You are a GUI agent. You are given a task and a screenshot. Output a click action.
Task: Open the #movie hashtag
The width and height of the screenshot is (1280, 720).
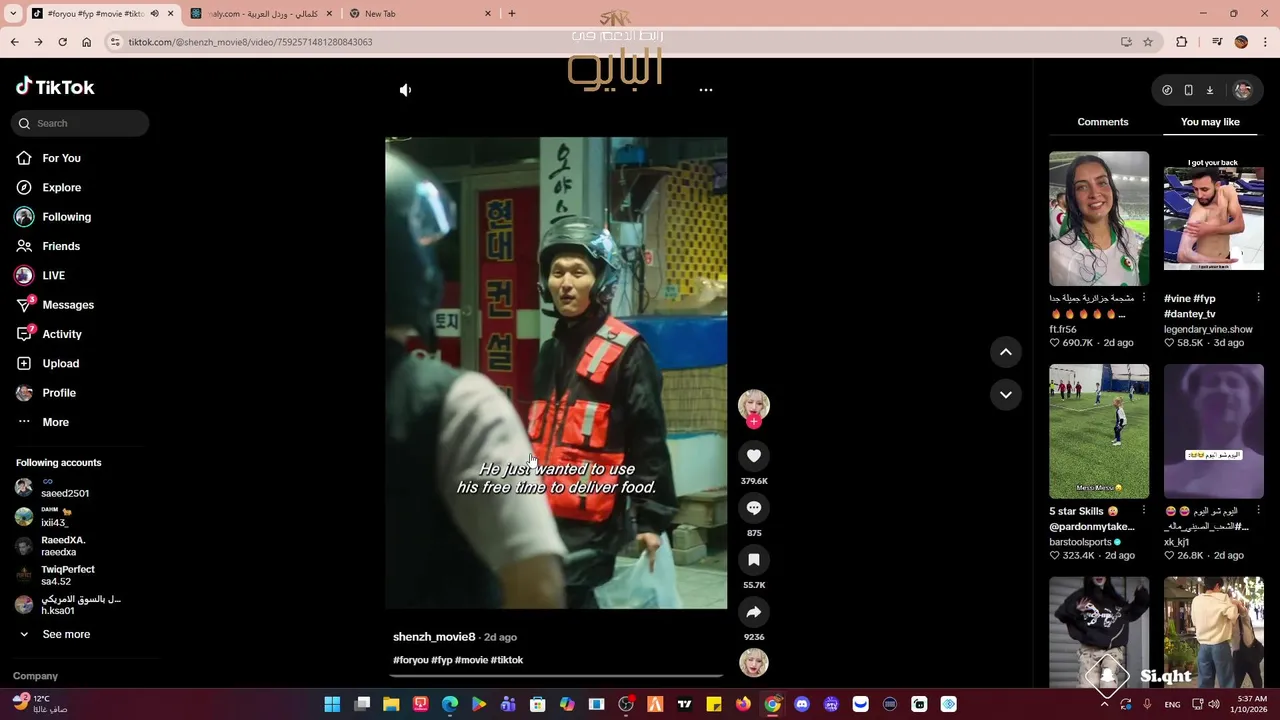471,660
